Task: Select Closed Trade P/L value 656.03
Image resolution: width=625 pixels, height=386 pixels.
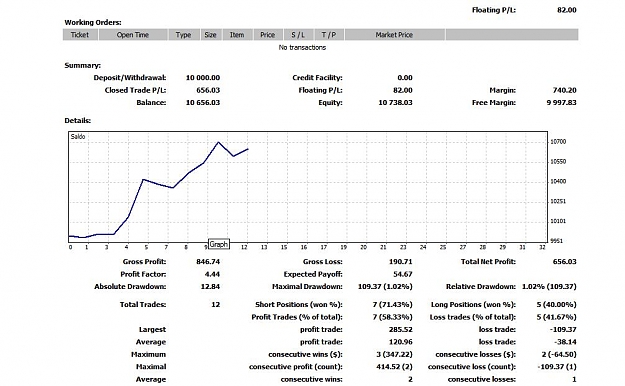Action: (x=208, y=90)
